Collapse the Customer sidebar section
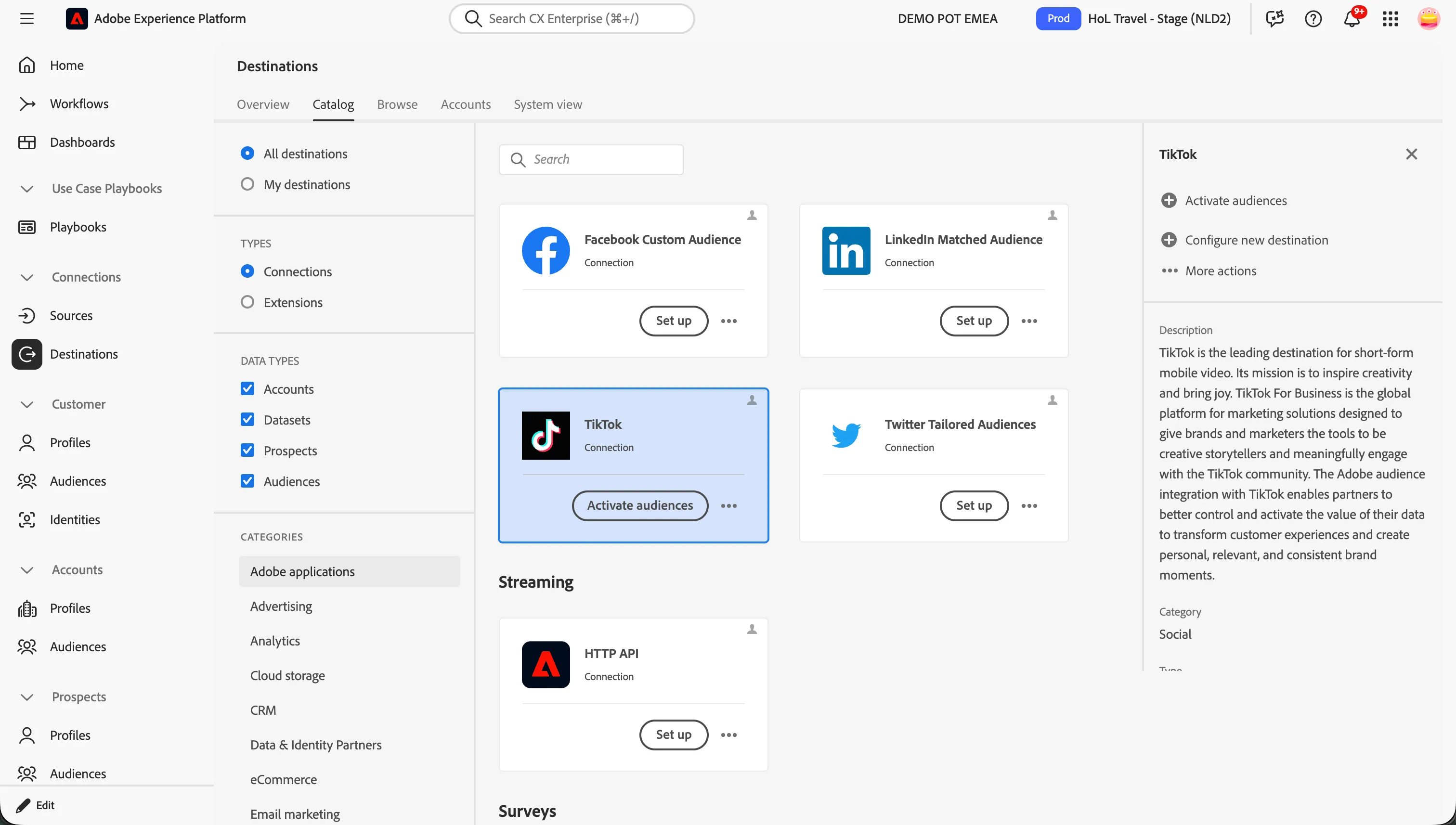1456x825 pixels. point(26,404)
